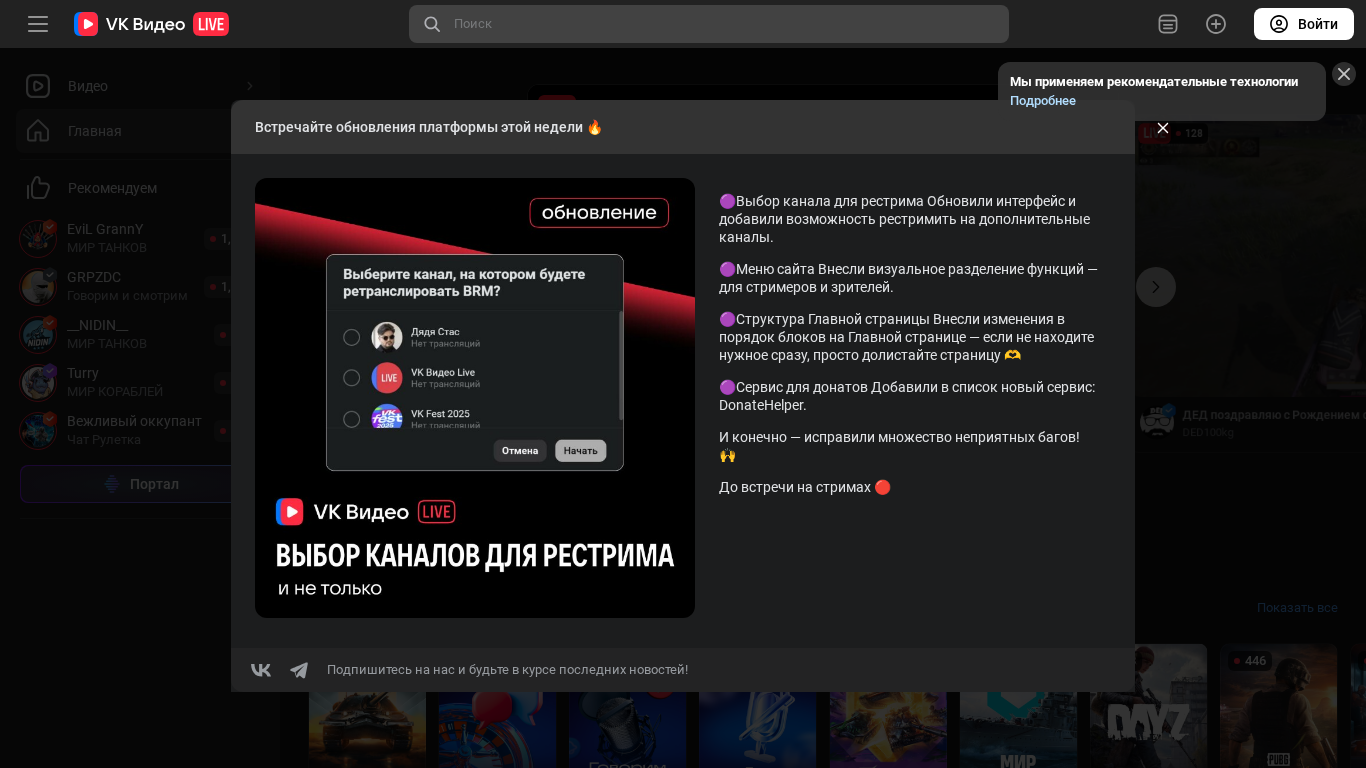Image resolution: width=1366 pixels, height=768 pixels.
Task: Open the feed icon left of the plus button
Action: click(1168, 24)
